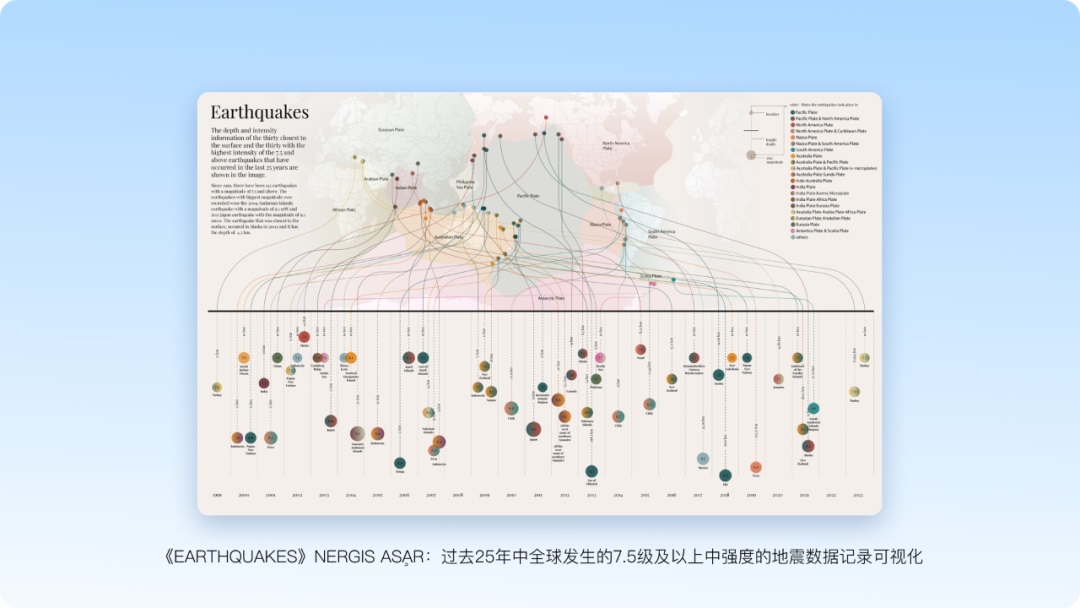Select the red Alaska bubble in 2002
This screenshot has height=608, width=1080.
[304, 337]
